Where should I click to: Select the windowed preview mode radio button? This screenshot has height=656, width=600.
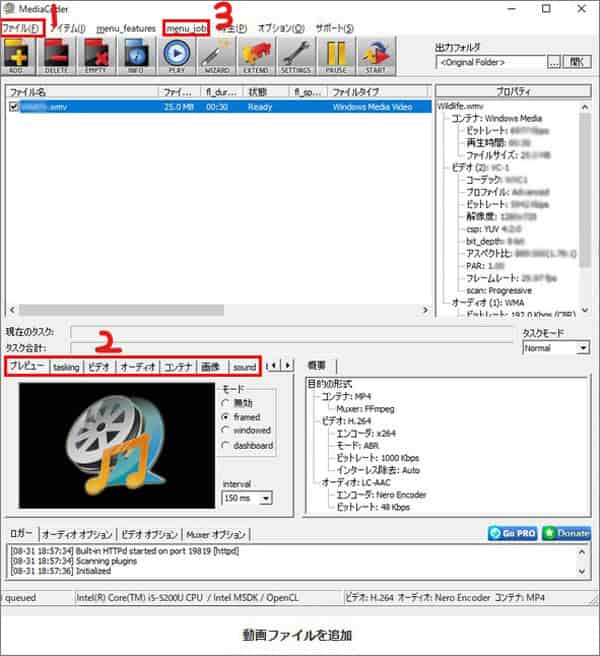[226, 430]
